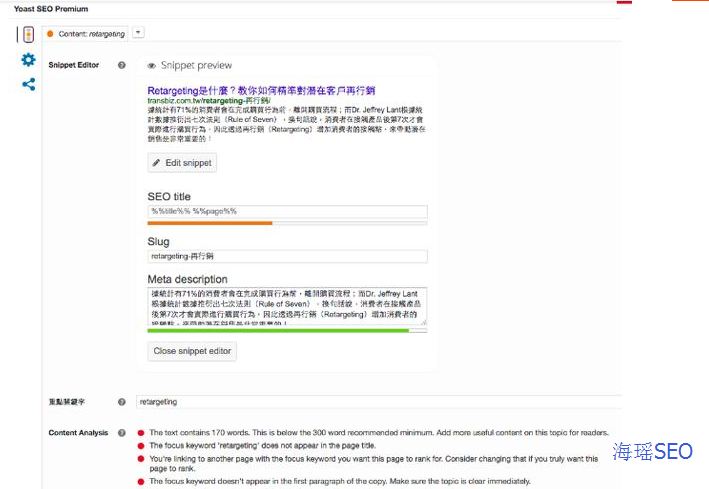Open the social share tab

(x=28, y=84)
